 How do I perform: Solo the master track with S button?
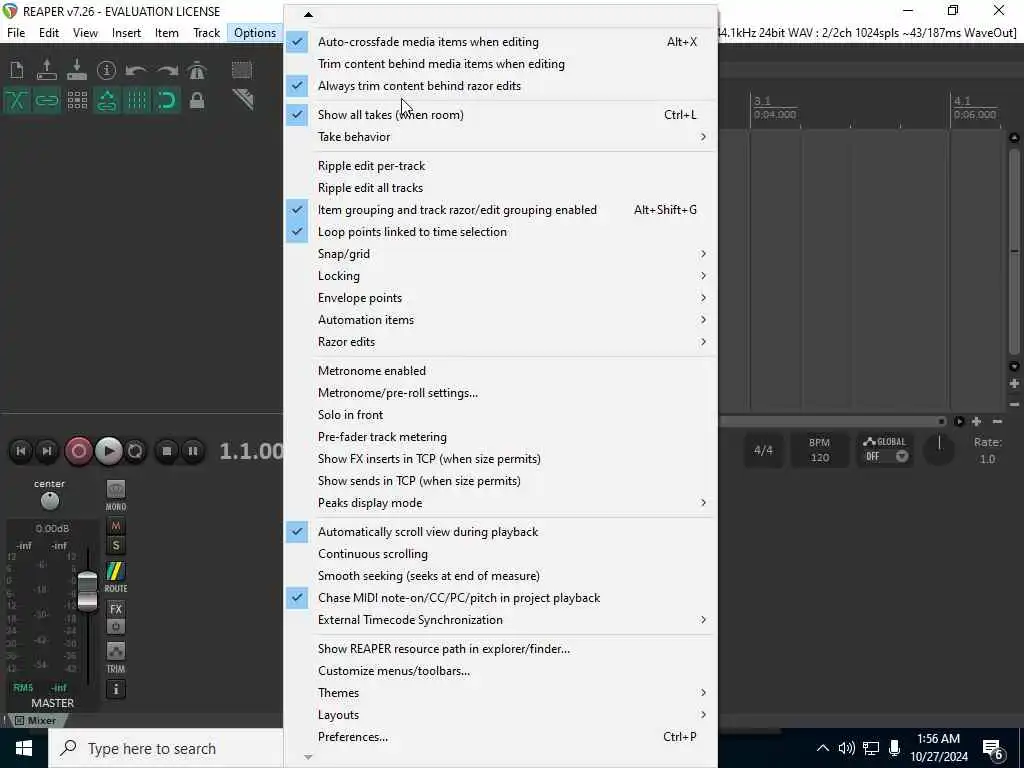coord(116,545)
